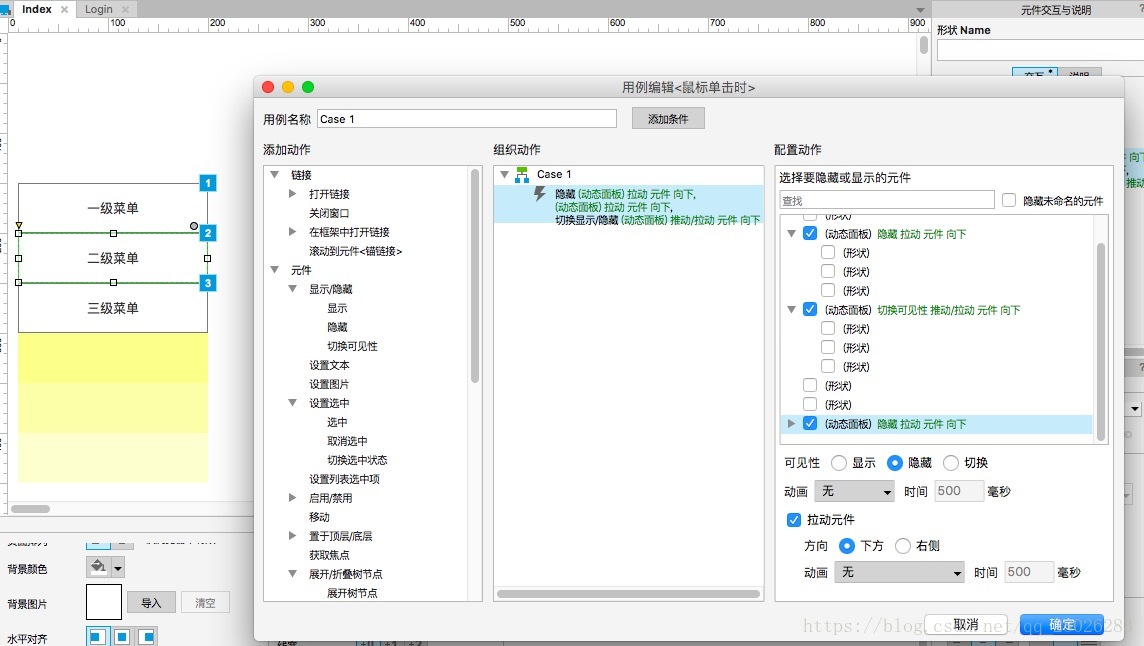1144x646 pixels.
Task: Expand 在框架中打开链接 node
Action: coord(293,231)
